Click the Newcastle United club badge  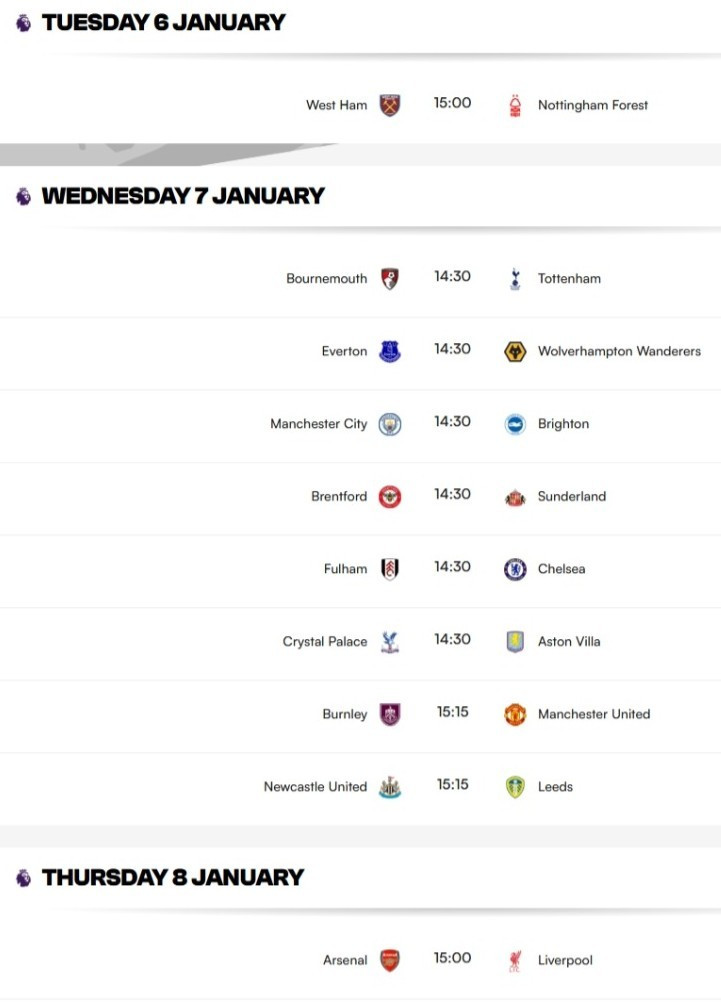pos(391,786)
